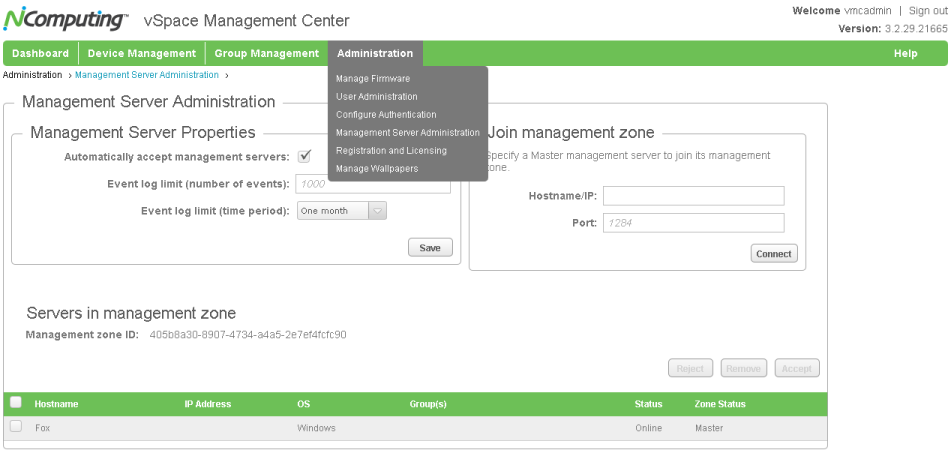Click the Windows OS cell
Screen dimensions: 951x453
[x=316, y=428]
